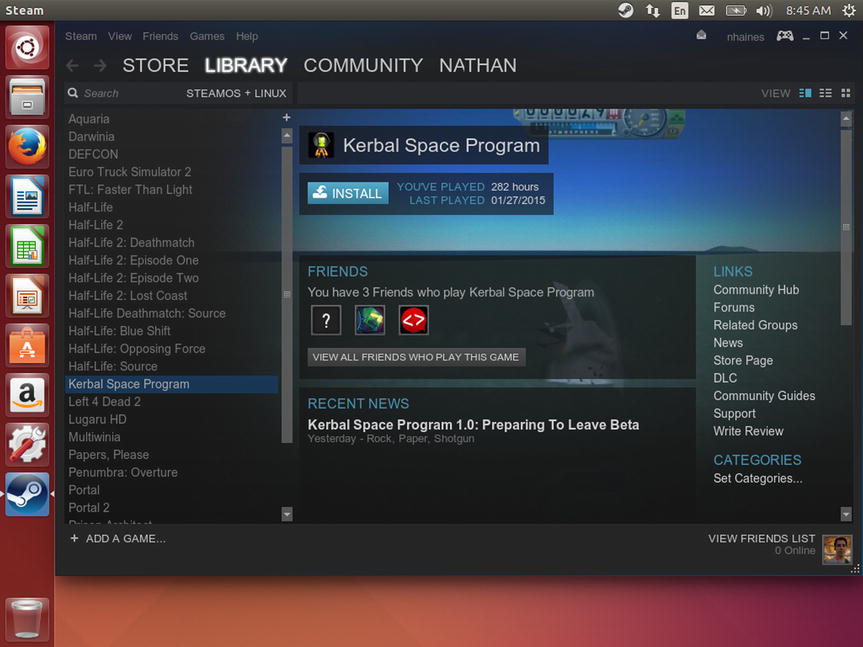
Task: Open LibreOffice Calc from launcher
Action: tap(27, 246)
